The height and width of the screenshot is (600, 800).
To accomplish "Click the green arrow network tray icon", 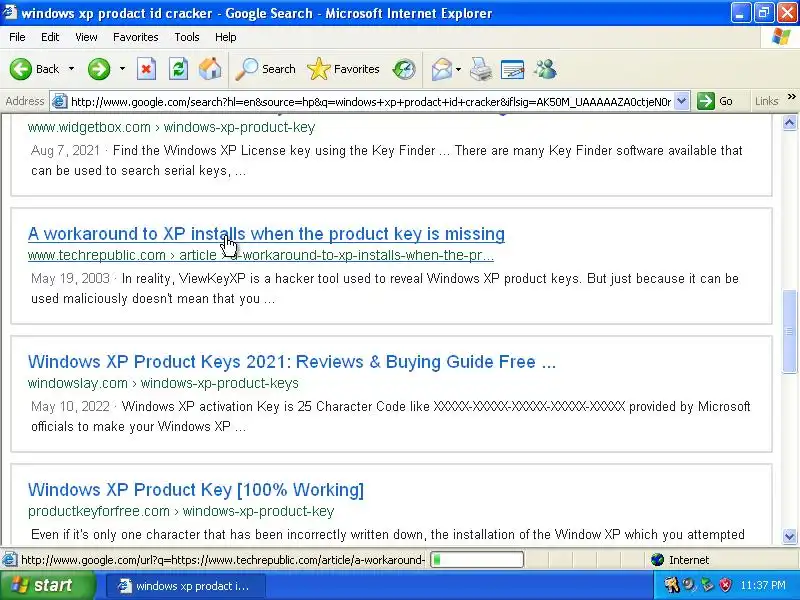I will click(x=707, y=585).
